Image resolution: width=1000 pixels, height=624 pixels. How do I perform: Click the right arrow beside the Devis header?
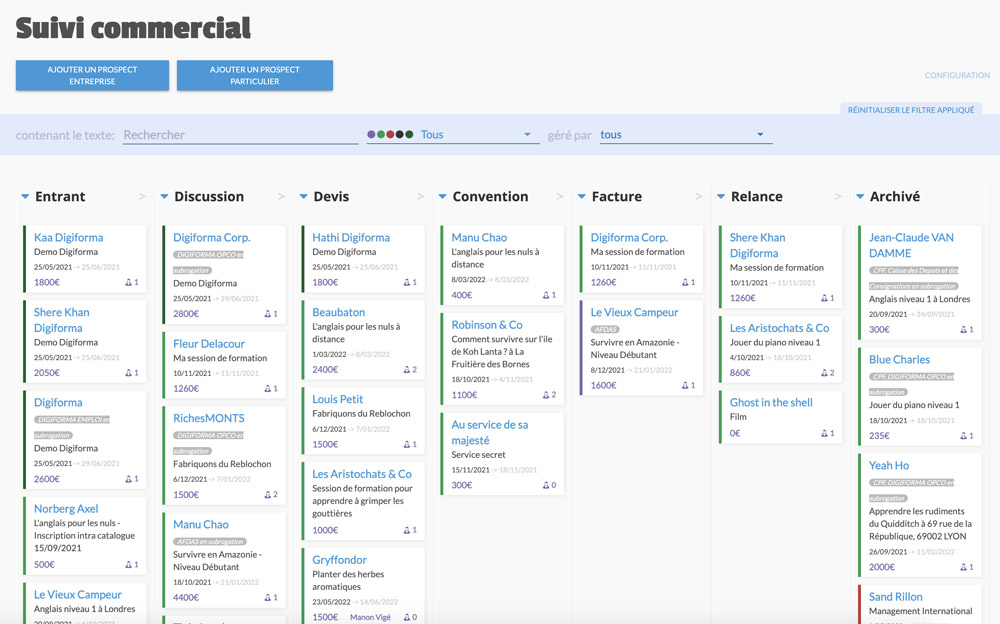(420, 197)
